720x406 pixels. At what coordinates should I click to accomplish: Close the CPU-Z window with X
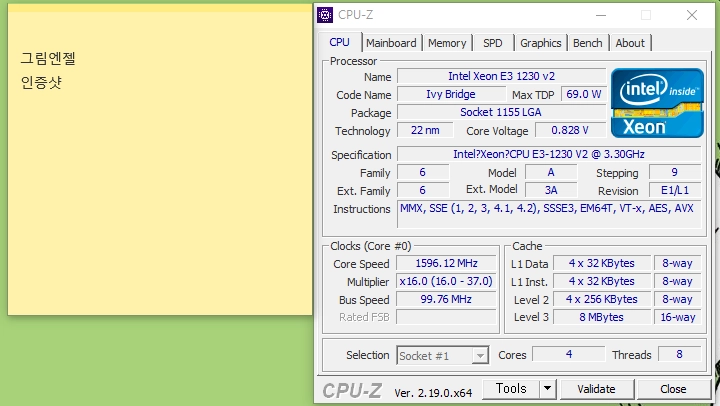point(692,15)
